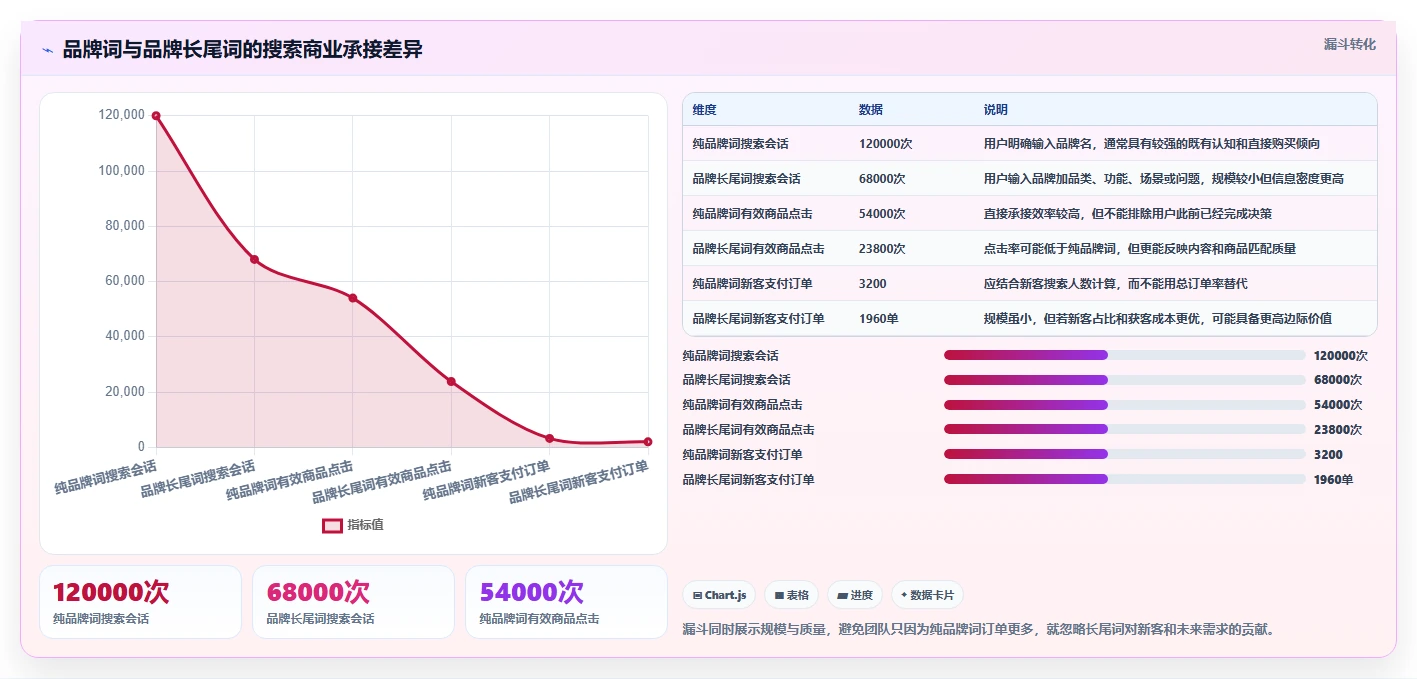
Task: Select the 54000次 data card
Action: 566,602
